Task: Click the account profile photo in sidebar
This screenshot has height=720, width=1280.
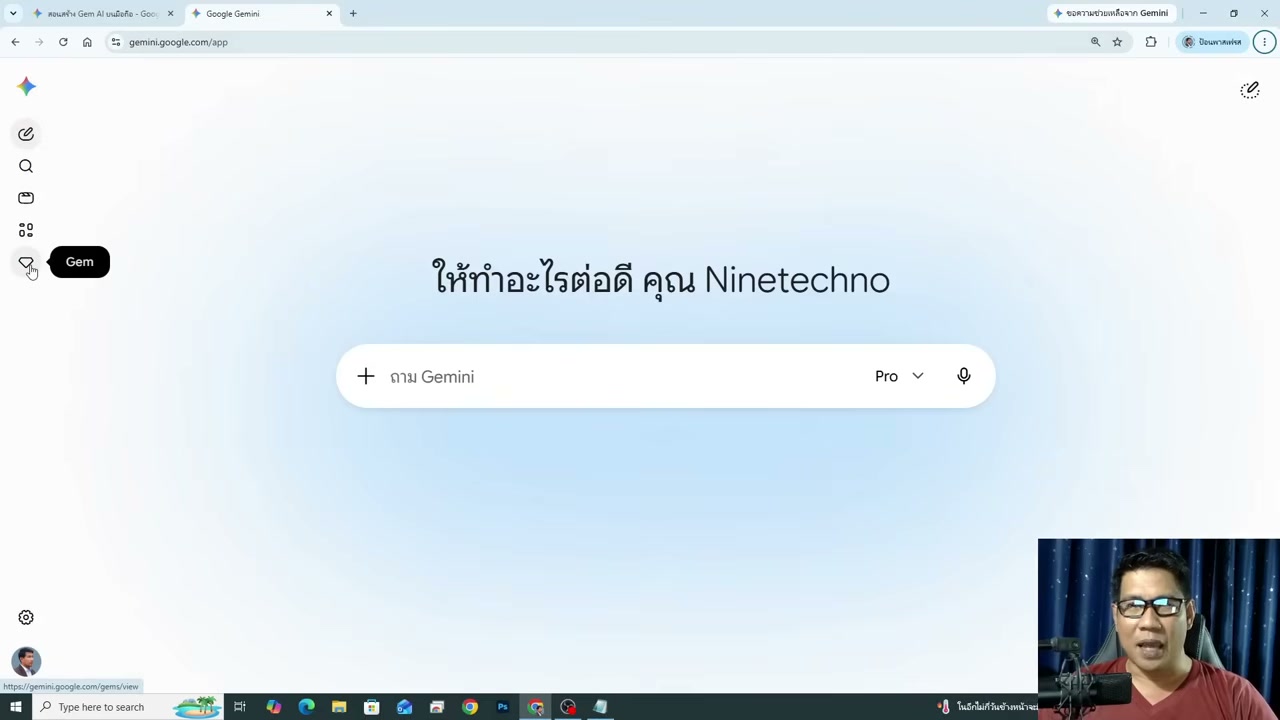Action: (26, 661)
